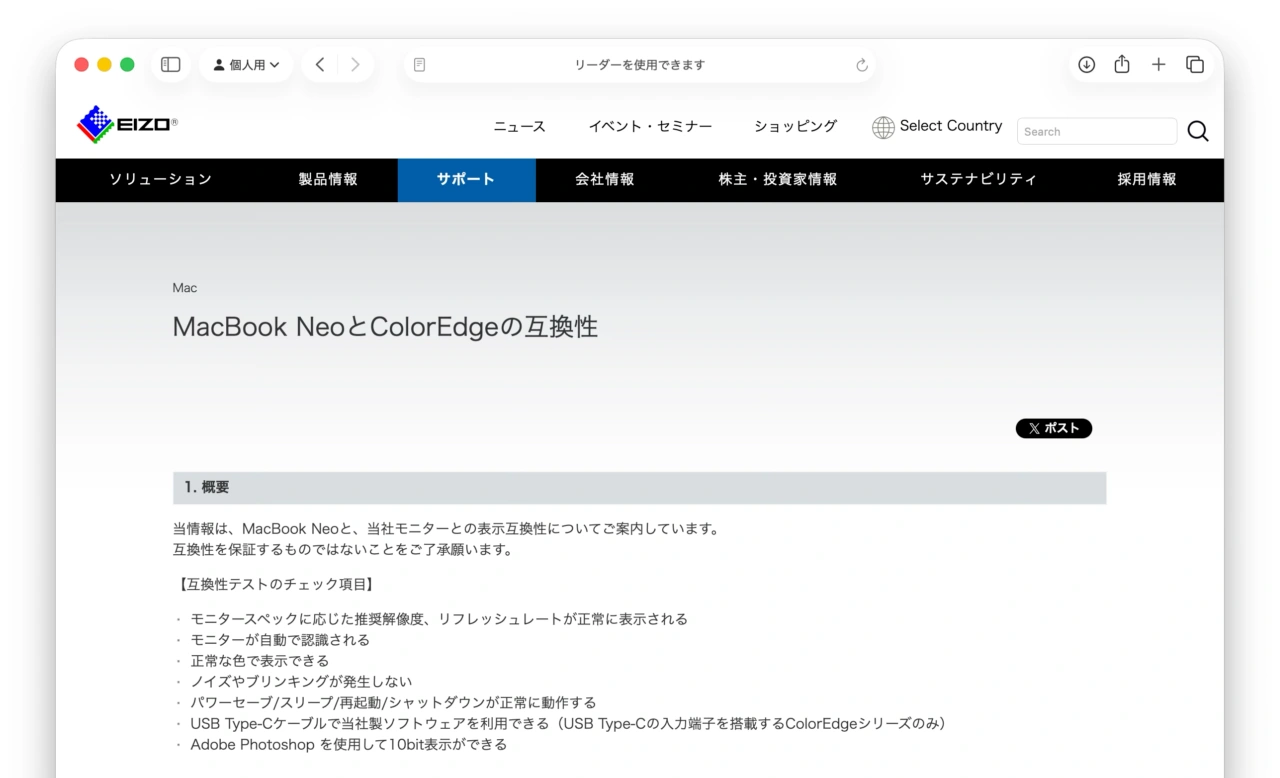1280x778 pixels.
Task: Click the line Adobe Photoshop を使用して10bit表示ができる
Action: point(349,745)
